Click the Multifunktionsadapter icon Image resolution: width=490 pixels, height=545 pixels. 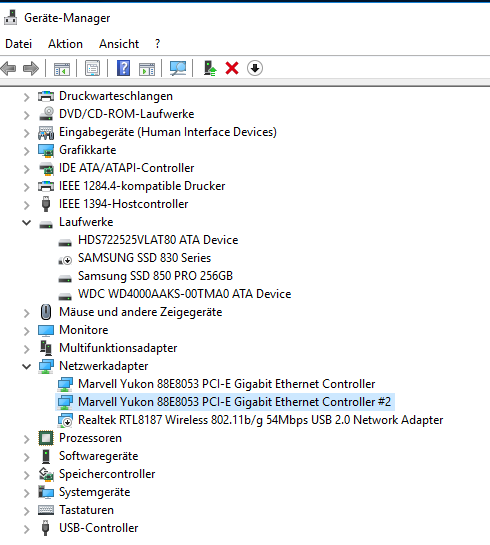click(46, 348)
